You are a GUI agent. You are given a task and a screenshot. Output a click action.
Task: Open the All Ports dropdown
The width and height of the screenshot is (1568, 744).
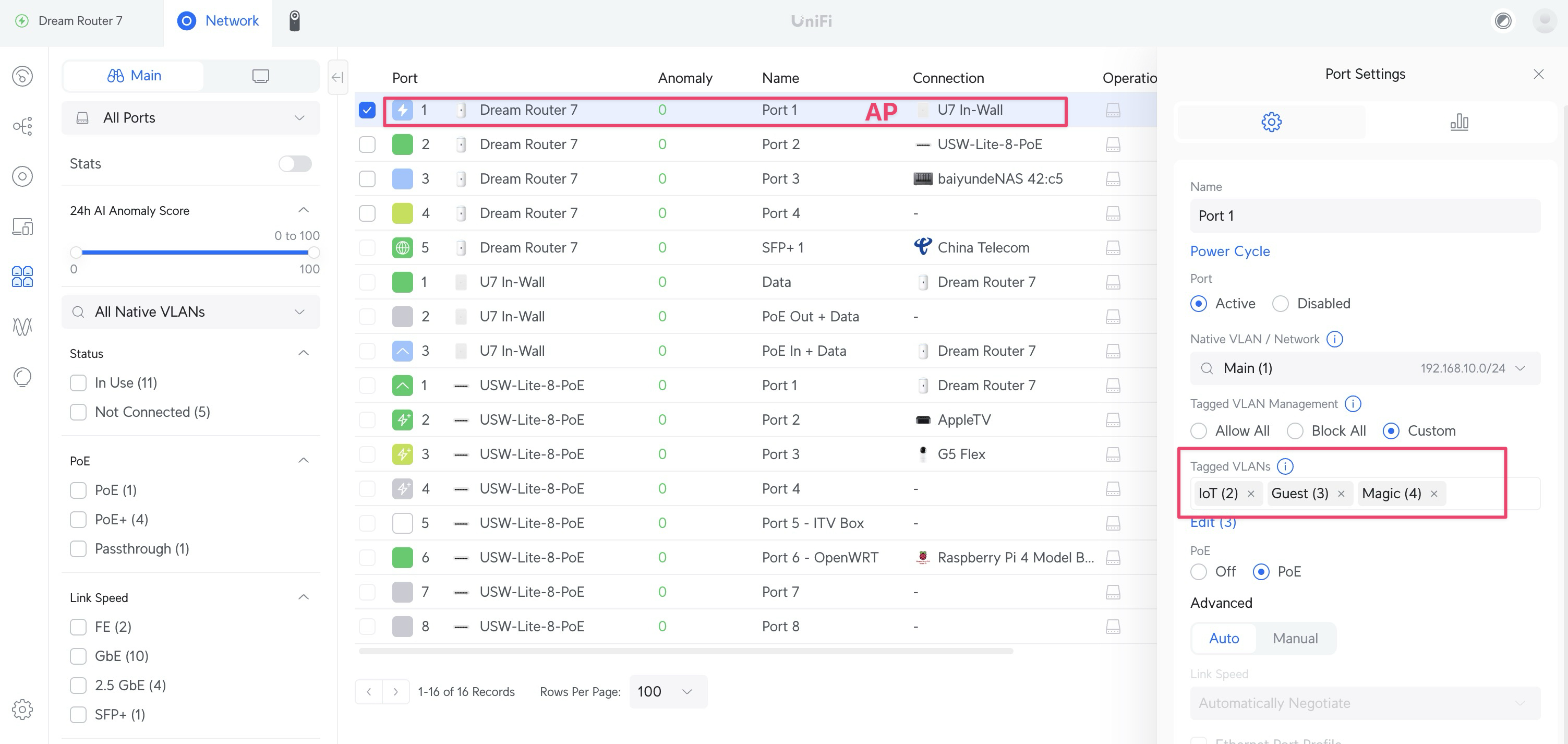coord(190,118)
